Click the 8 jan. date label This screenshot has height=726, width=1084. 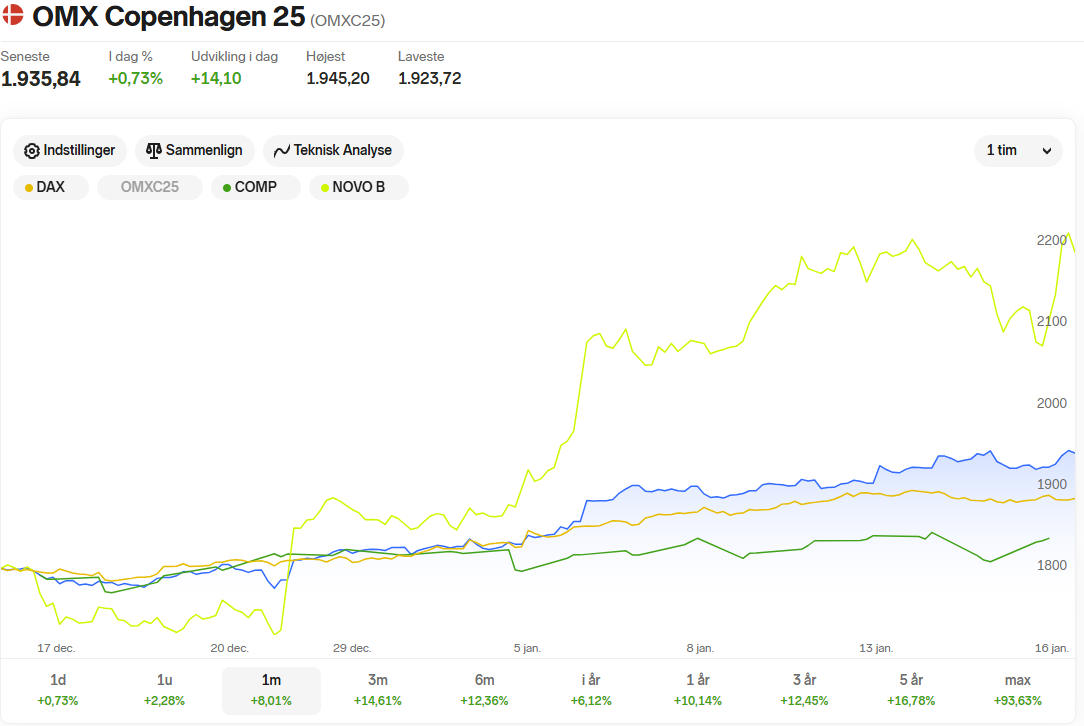700,649
